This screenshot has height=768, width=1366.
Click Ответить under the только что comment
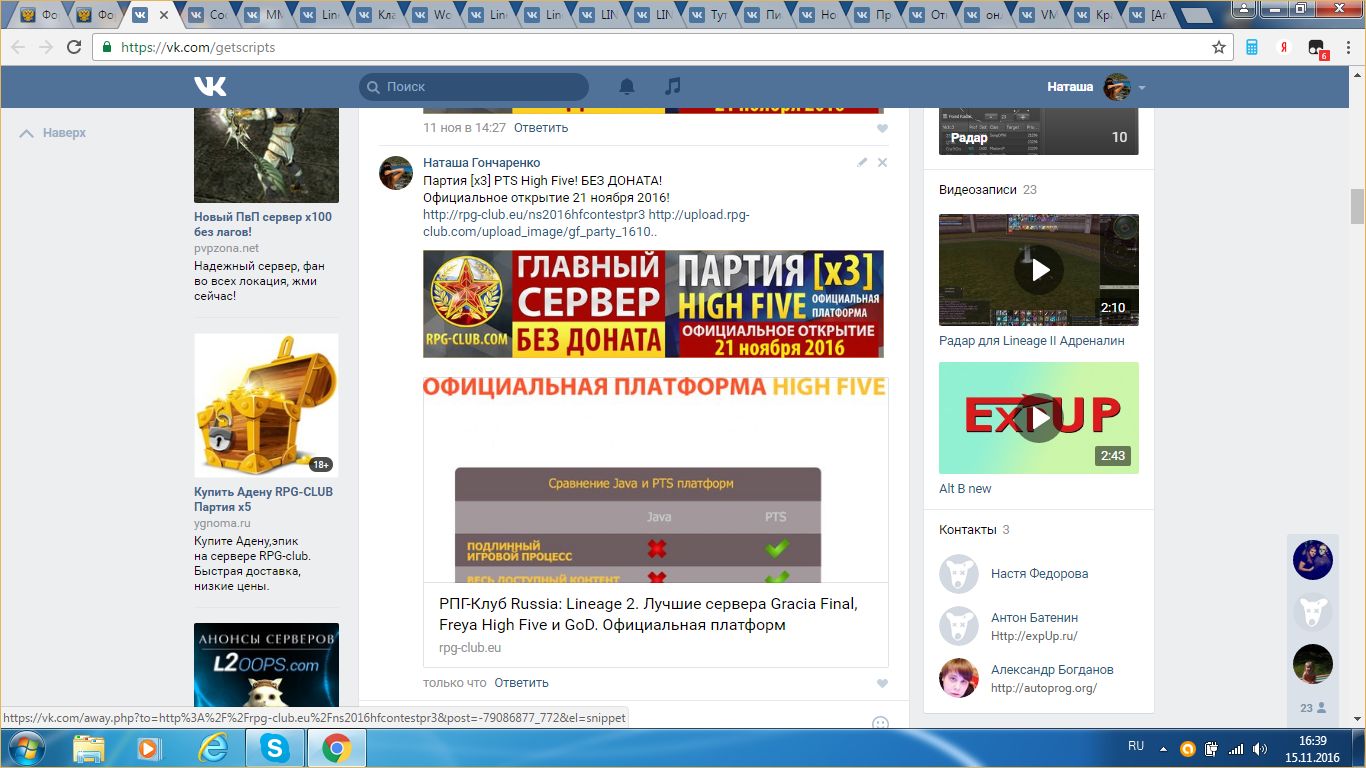[x=521, y=683]
